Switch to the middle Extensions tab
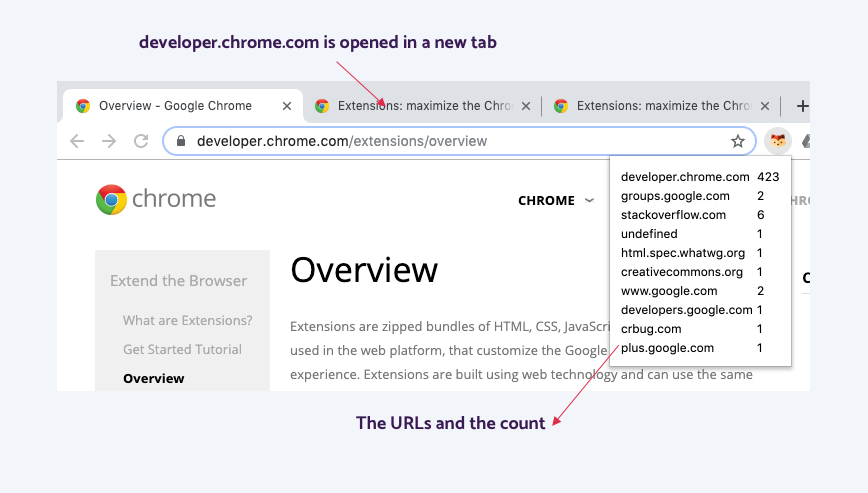The height and width of the screenshot is (493, 868). click(422, 106)
